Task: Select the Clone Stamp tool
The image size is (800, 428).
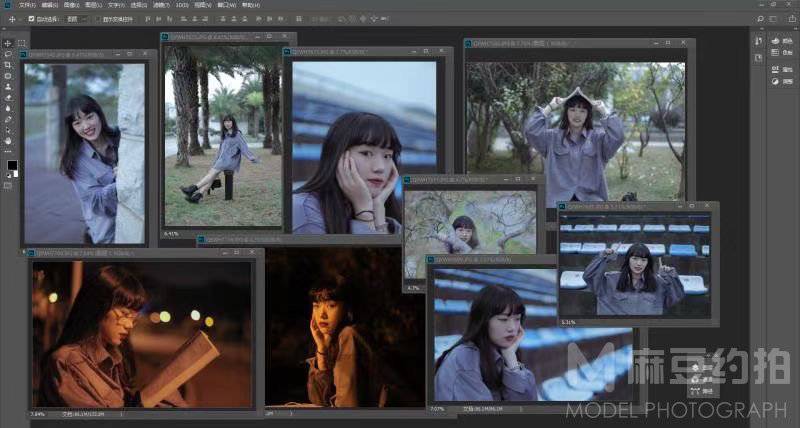Action: tap(8, 86)
